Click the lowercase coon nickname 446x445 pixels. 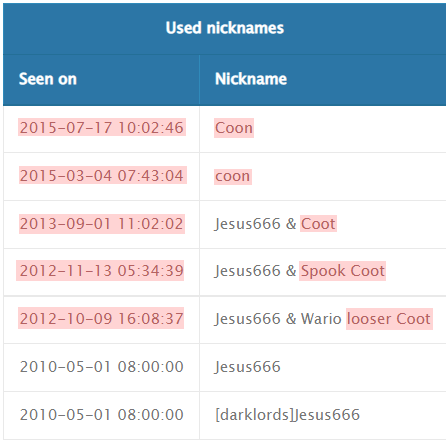(x=232, y=176)
